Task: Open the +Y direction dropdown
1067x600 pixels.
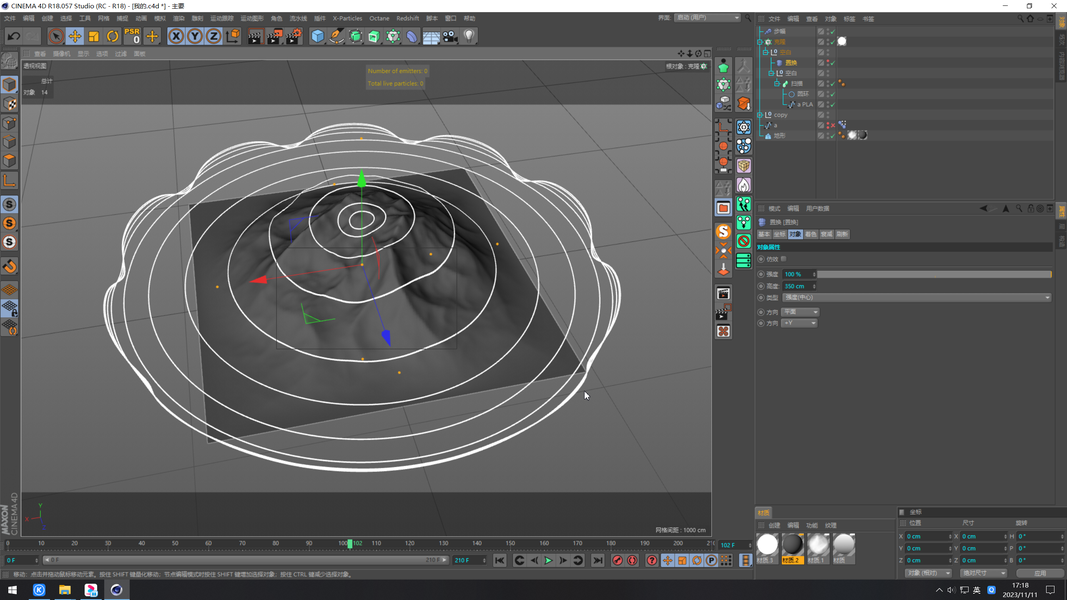Action: pyautogui.click(x=799, y=323)
